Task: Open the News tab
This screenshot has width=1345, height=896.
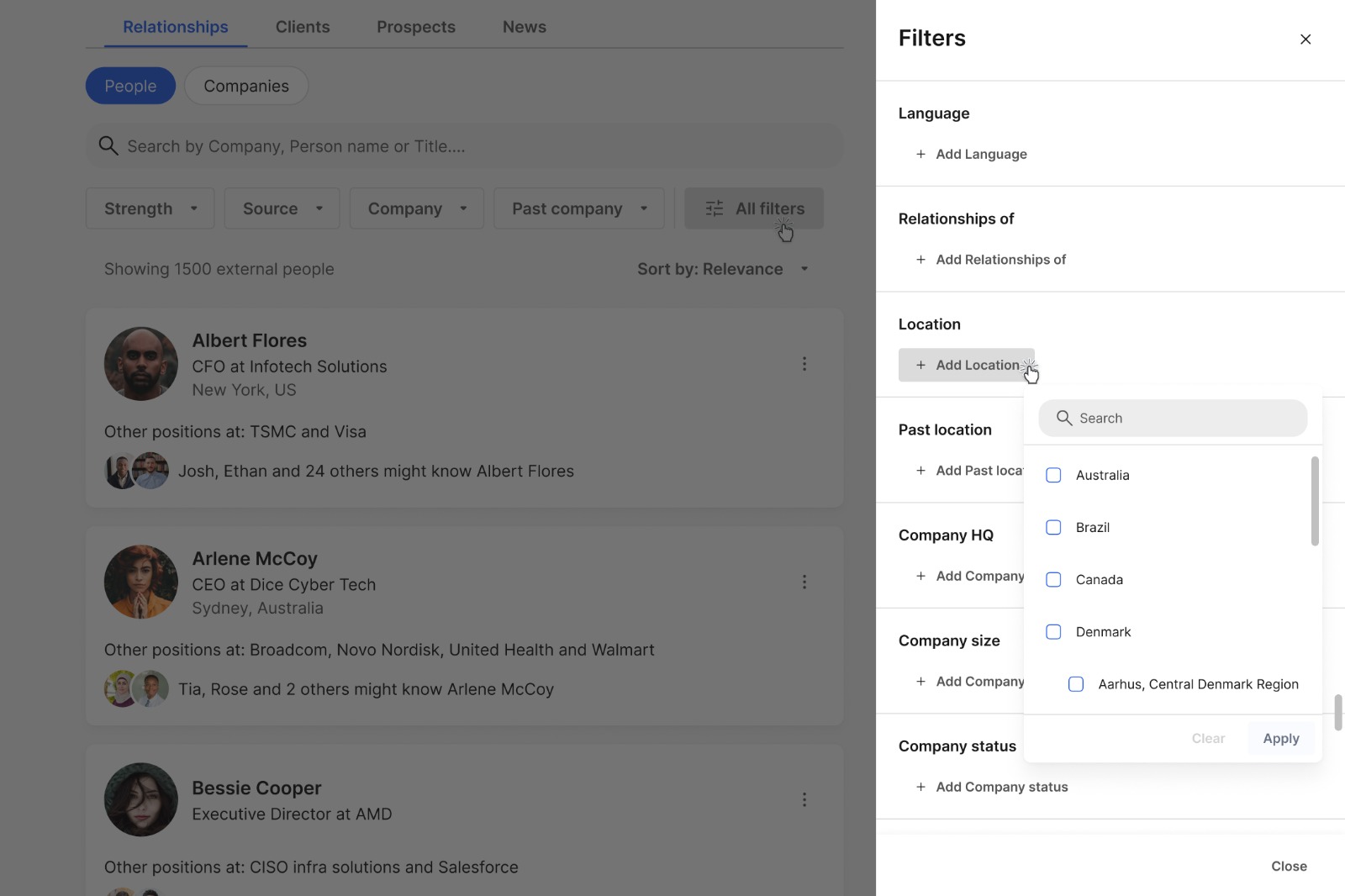Action: click(524, 27)
